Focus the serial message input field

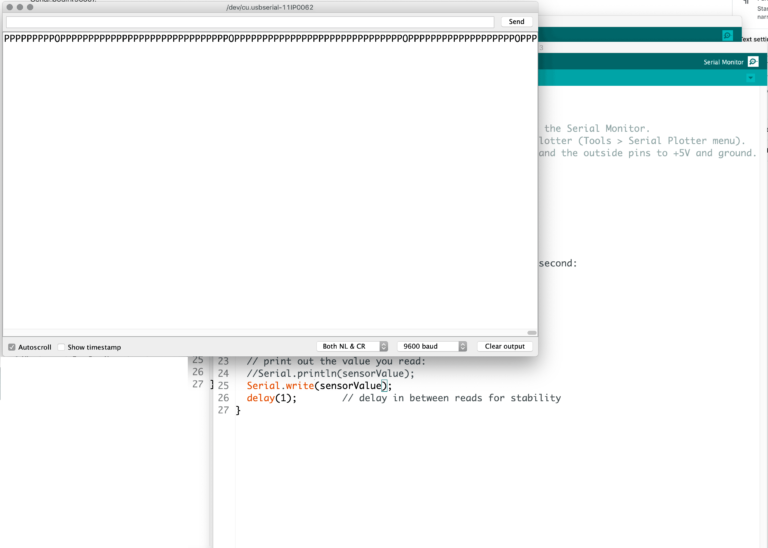click(250, 21)
